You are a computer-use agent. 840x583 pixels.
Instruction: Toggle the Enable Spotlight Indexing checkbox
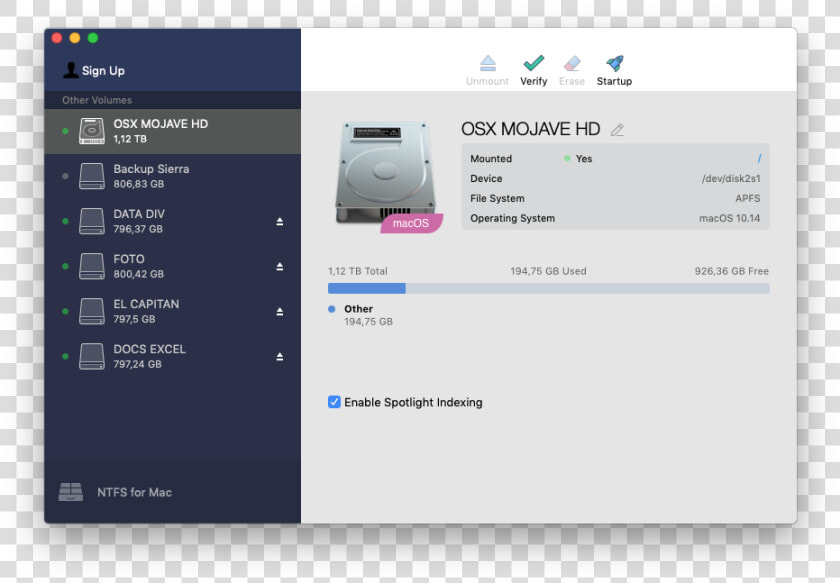[x=334, y=402]
